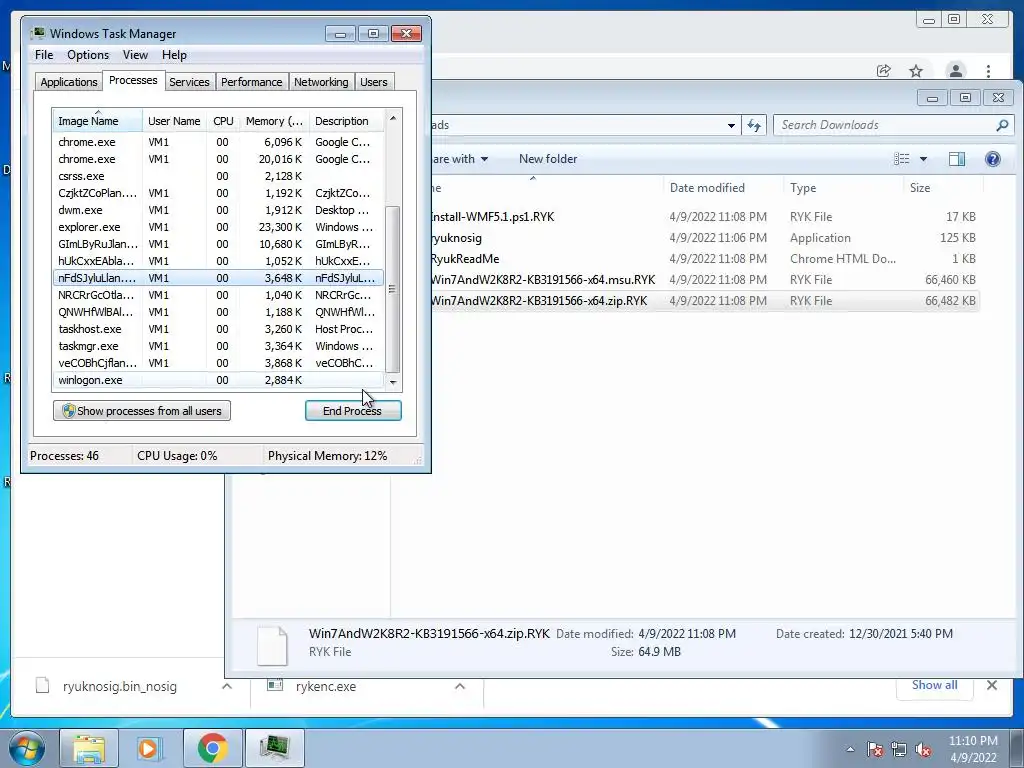Click the file icon in the details pane
The width and height of the screenshot is (1024, 768).
tap(272, 645)
